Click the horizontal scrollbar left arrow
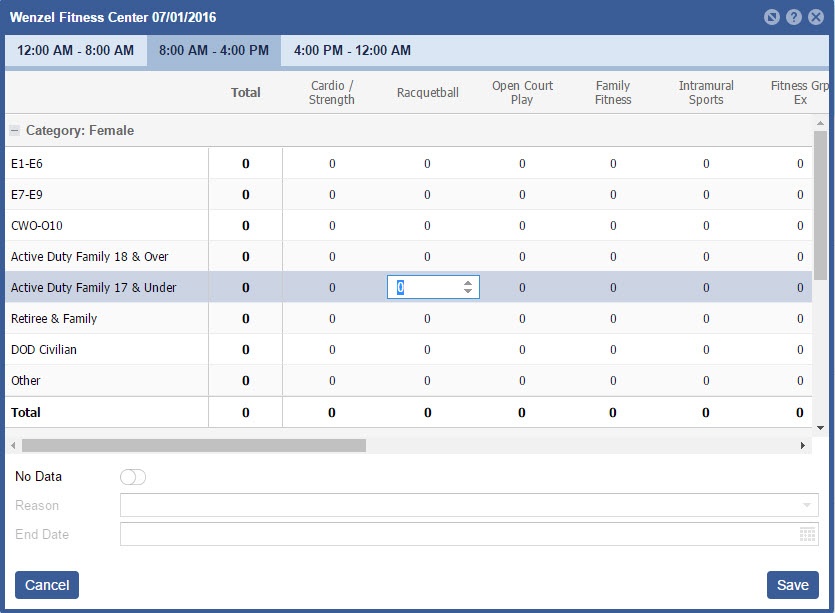Viewport: 835px width, 613px height. pyautogui.click(x=12, y=446)
